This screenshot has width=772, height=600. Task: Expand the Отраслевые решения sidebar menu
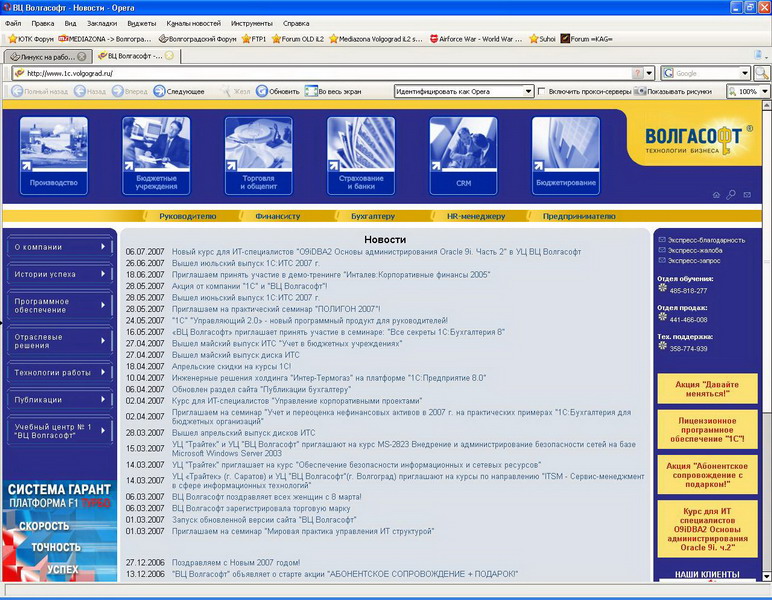click(60, 341)
